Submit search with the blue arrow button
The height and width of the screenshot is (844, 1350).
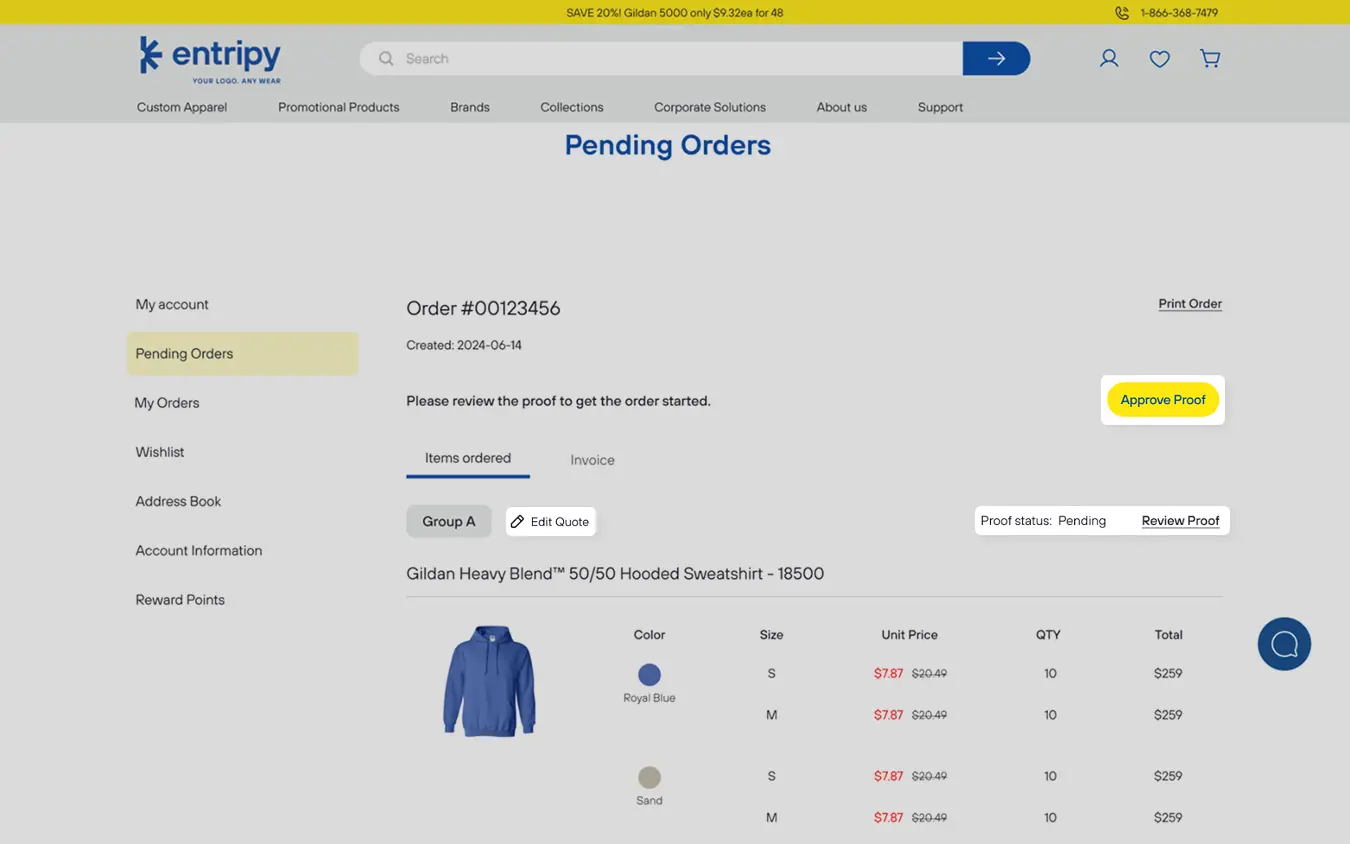pos(996,59)
